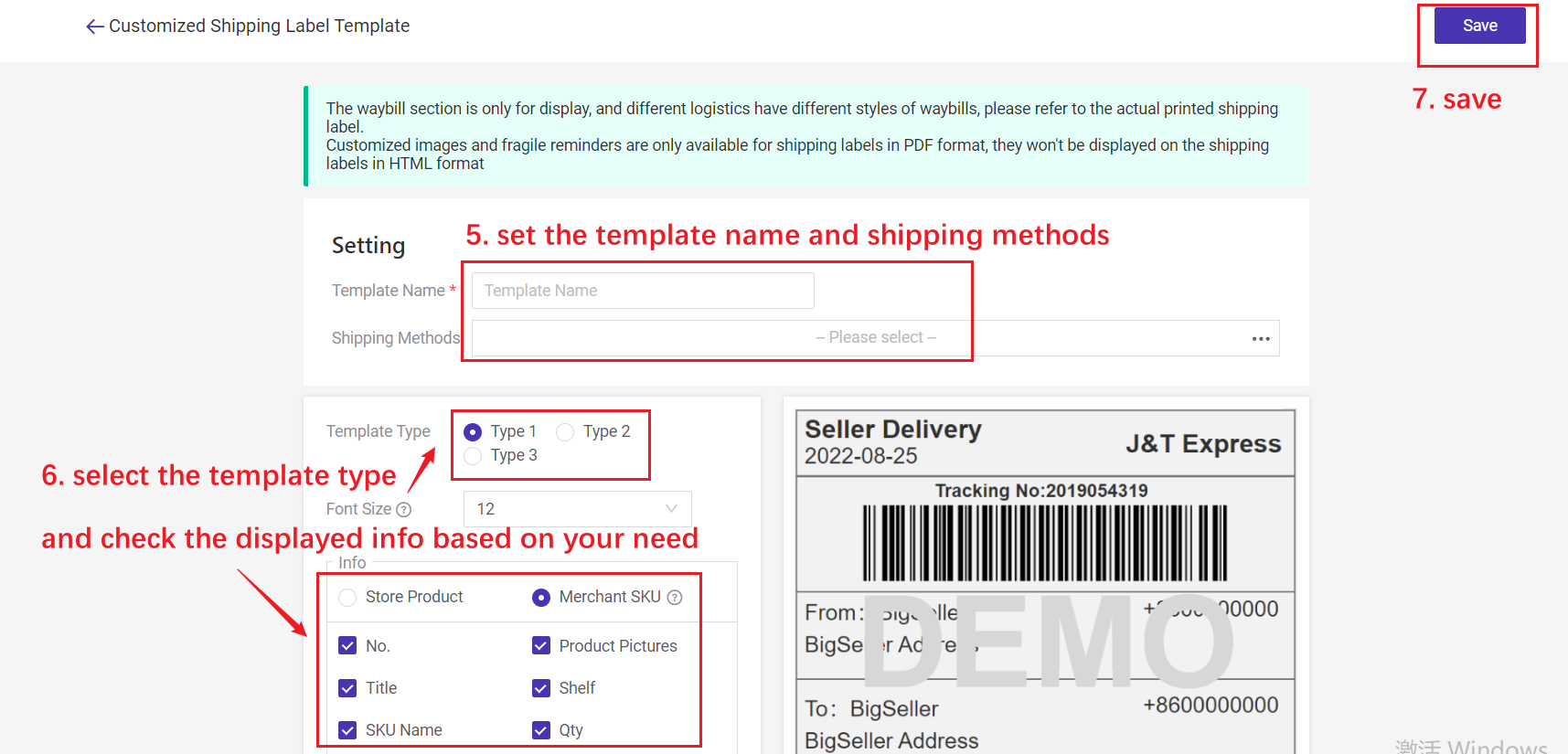Viewport: 1568px width, 754px height.
Task: Click the Seller Delivery heading in preview
Action: (x=893, y=430)
